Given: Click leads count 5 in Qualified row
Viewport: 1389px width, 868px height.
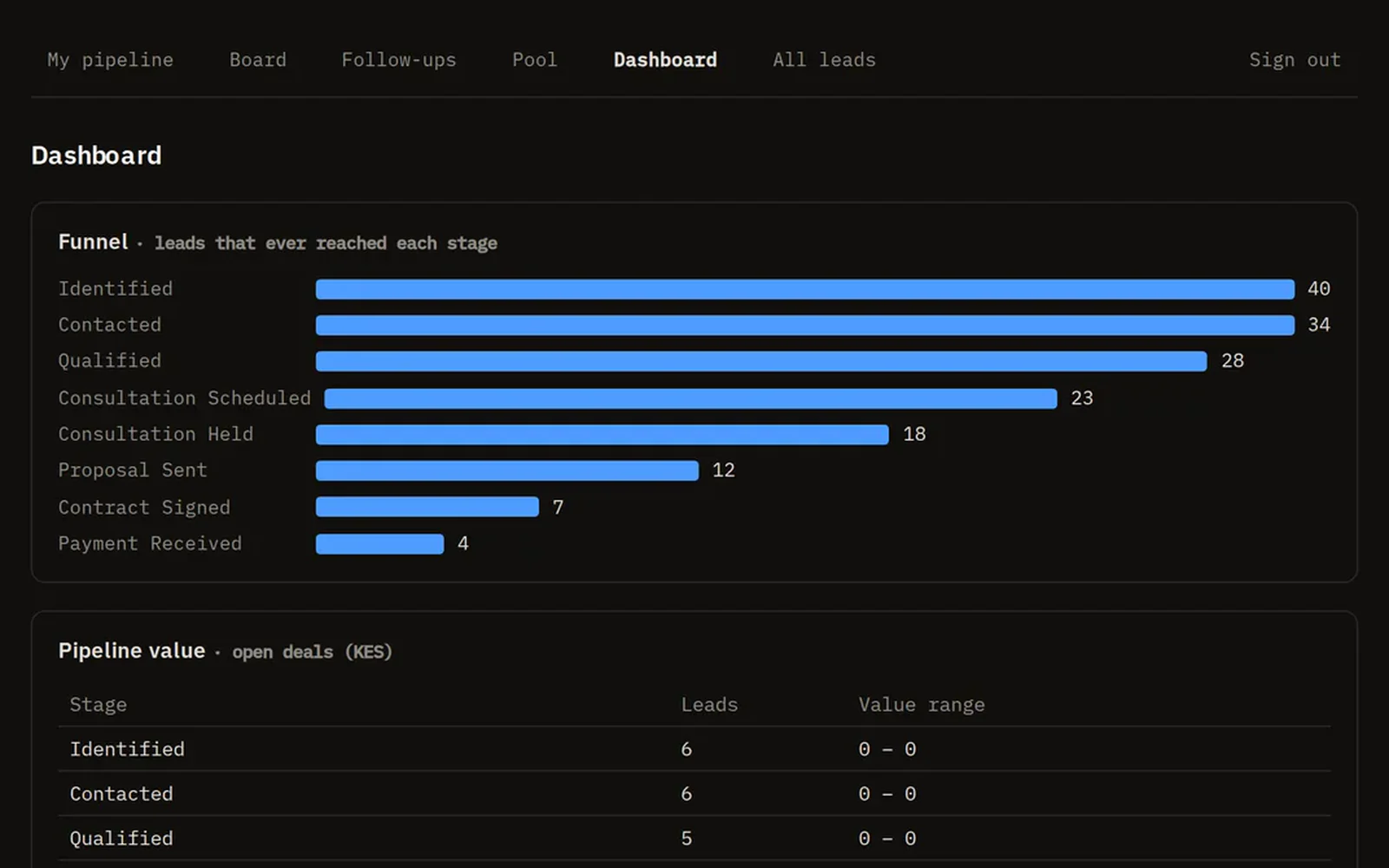Looking at the screenshot, I should pos(687,838).
